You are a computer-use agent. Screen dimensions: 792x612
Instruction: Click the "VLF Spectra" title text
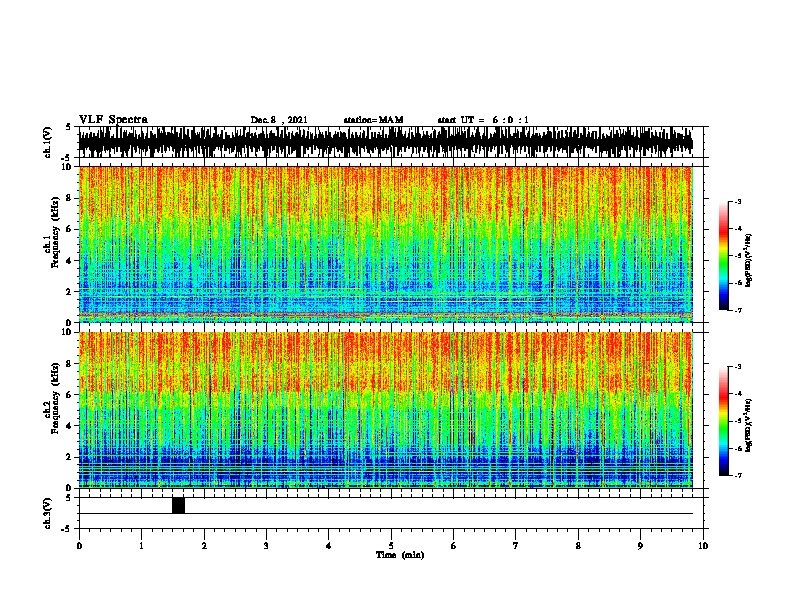113,120
